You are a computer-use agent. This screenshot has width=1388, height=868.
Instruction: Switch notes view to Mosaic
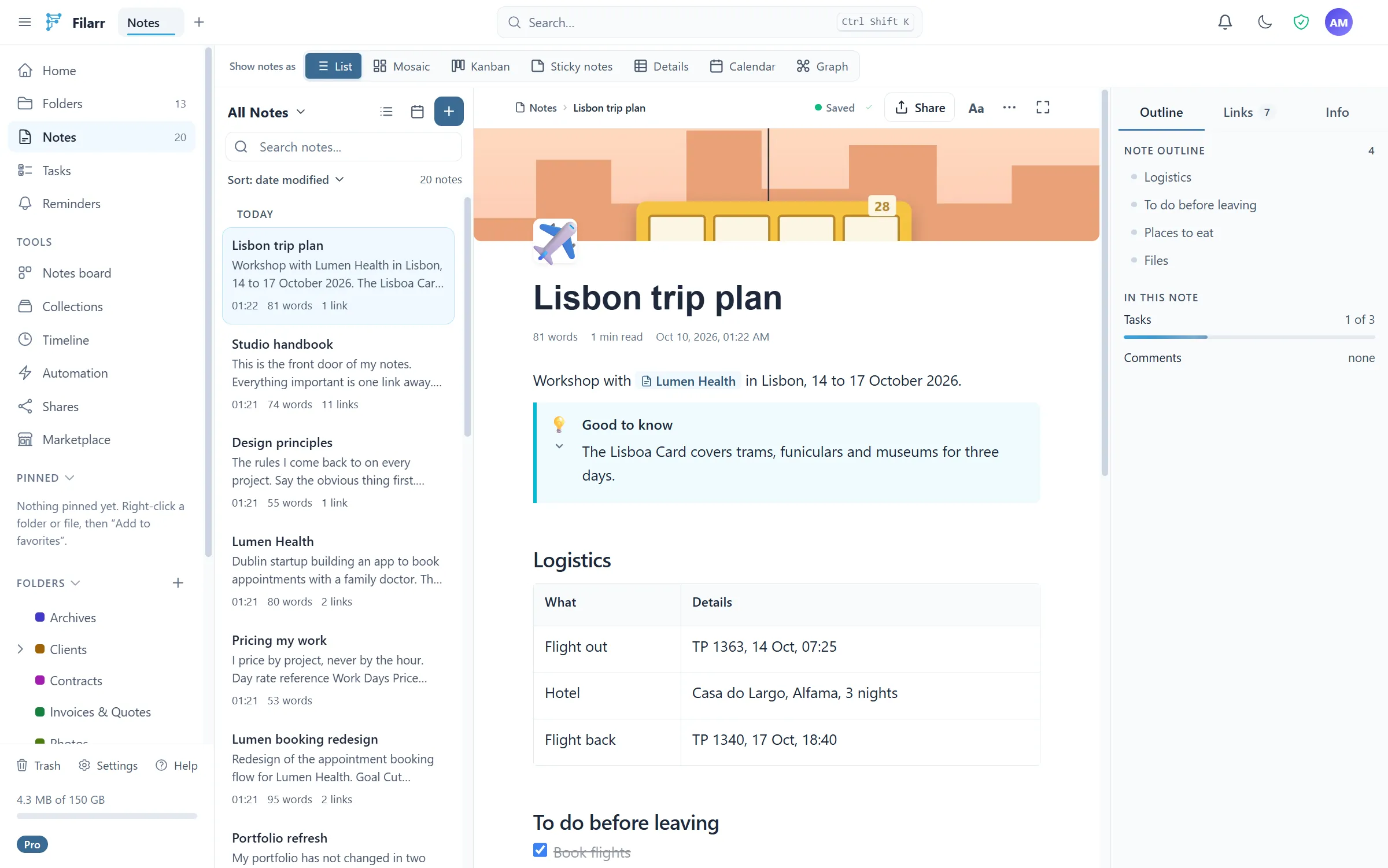401,67
